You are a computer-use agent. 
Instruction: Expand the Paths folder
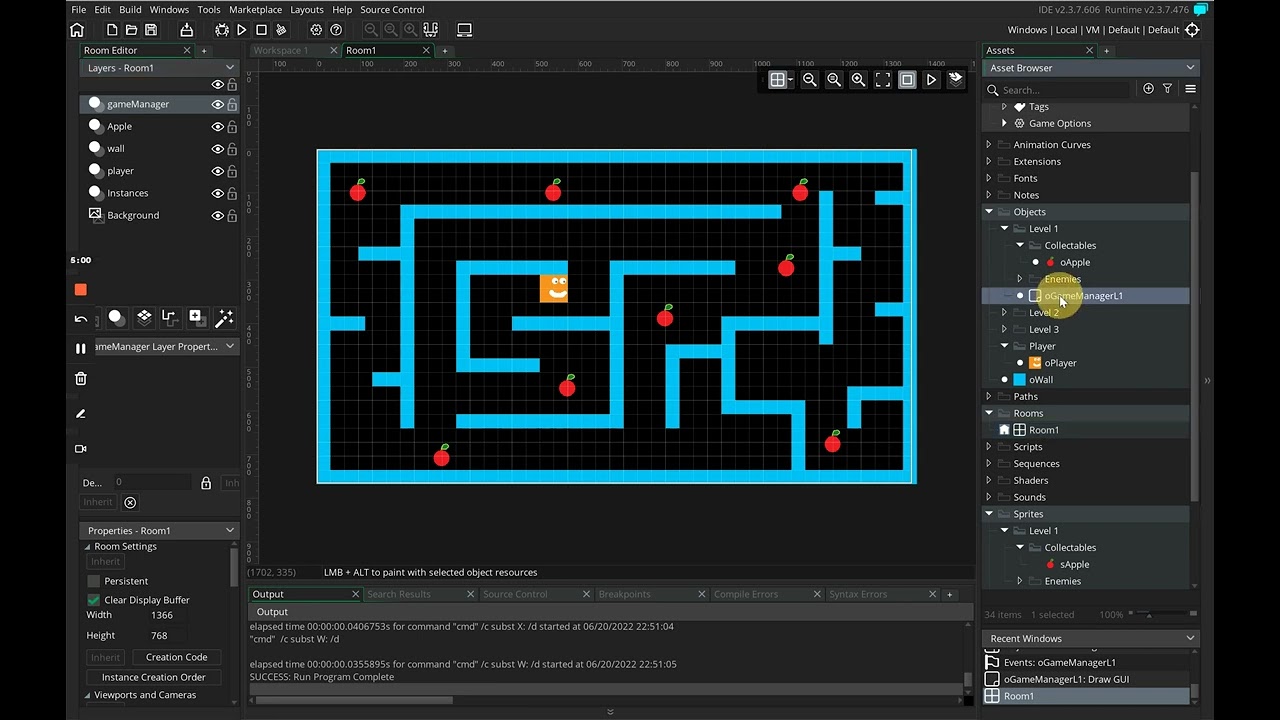pos(989,397)
